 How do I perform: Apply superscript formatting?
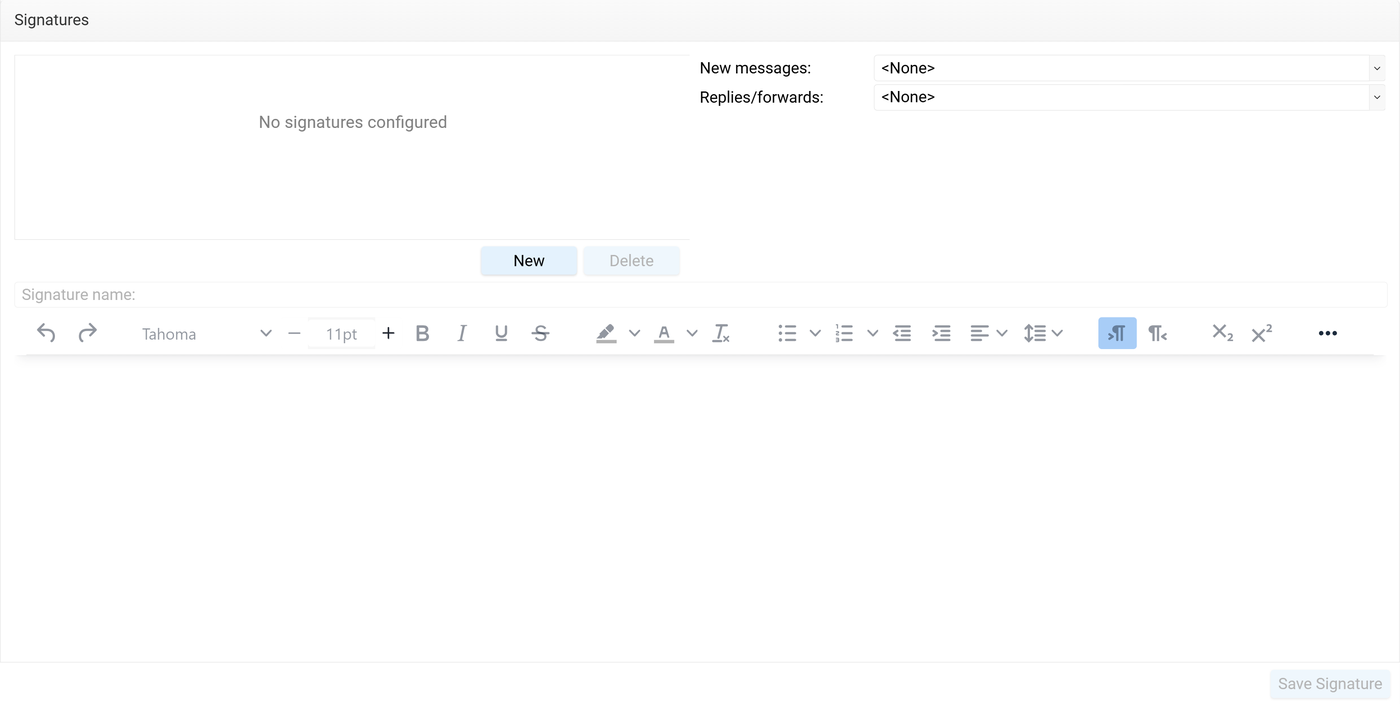(1262, 333)
